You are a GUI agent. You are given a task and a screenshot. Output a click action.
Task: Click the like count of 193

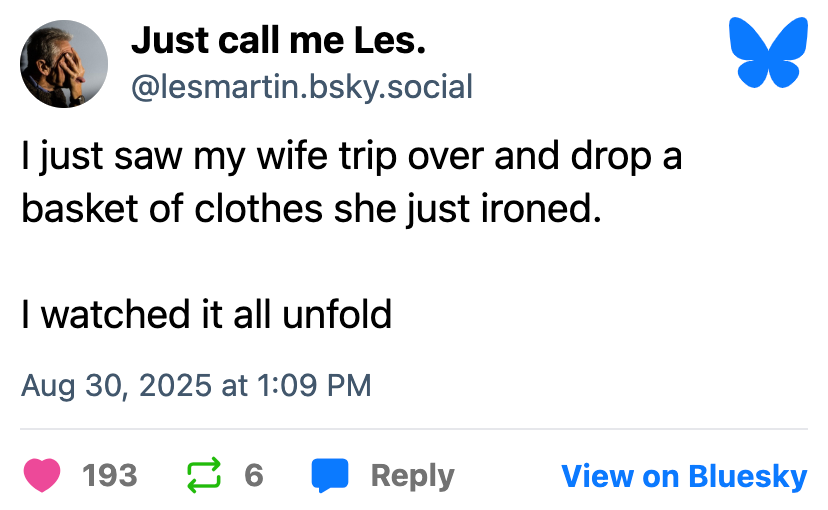[110, 475]
